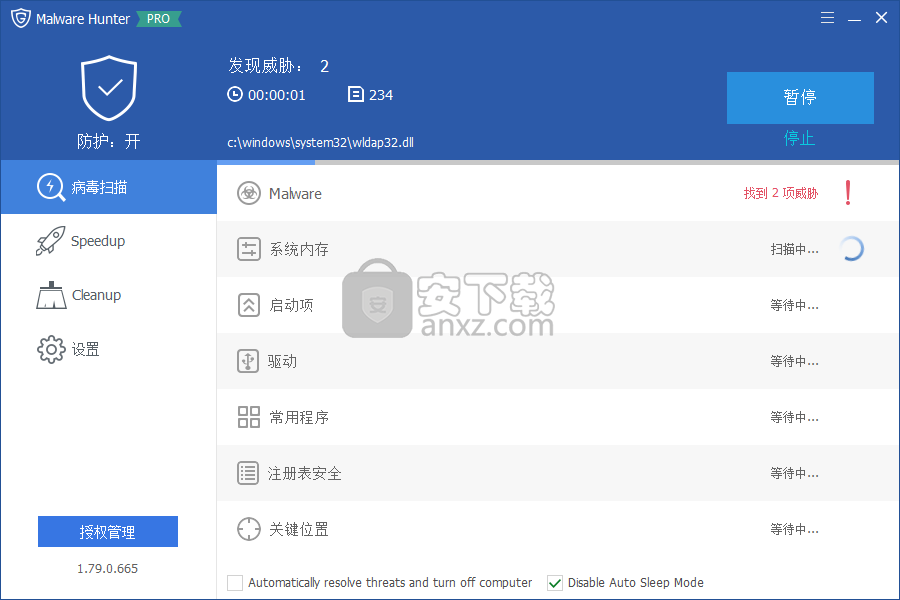The image size is (900, 600).
Task: Click the Malware biohazard icon
Action: click(249, 193)
